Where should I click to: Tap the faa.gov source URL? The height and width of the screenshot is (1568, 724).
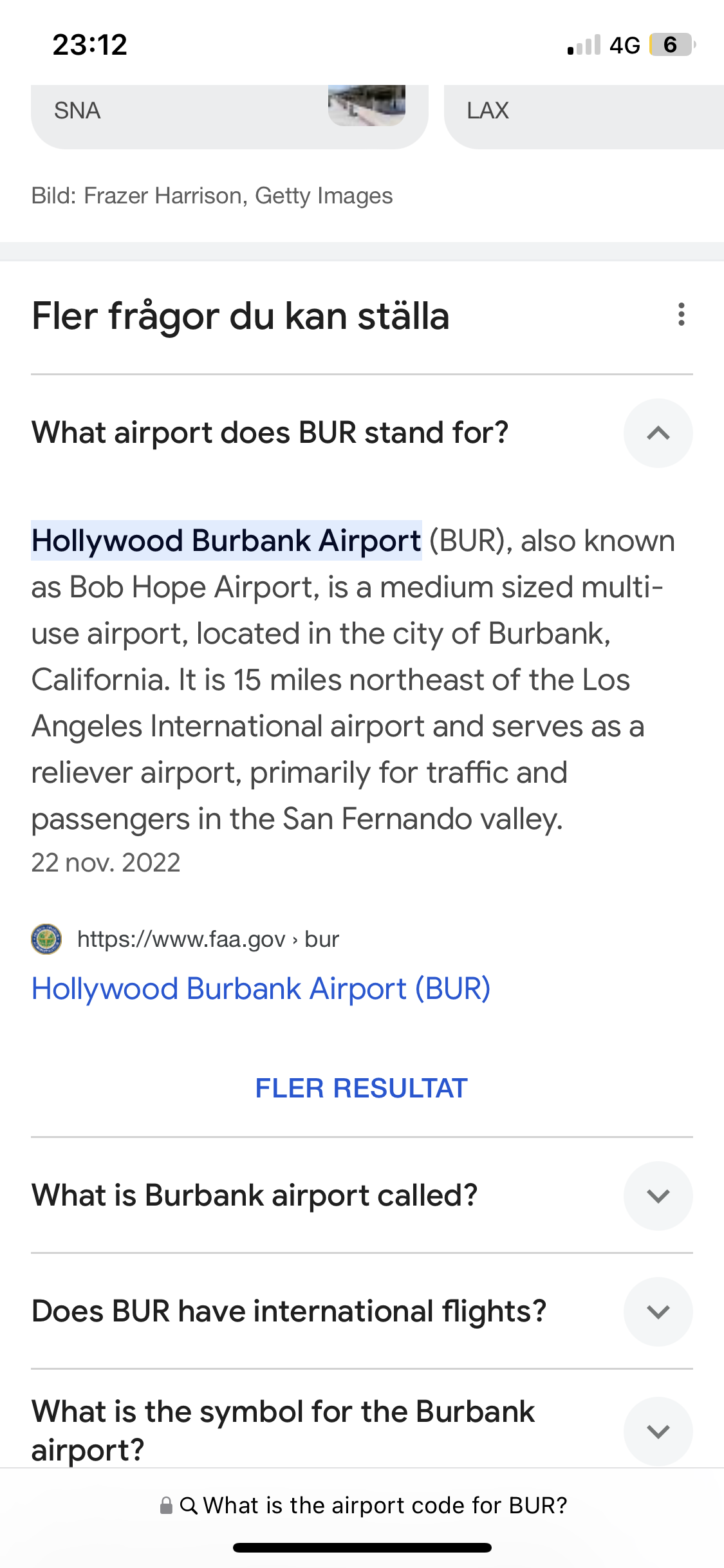[207, 939]
